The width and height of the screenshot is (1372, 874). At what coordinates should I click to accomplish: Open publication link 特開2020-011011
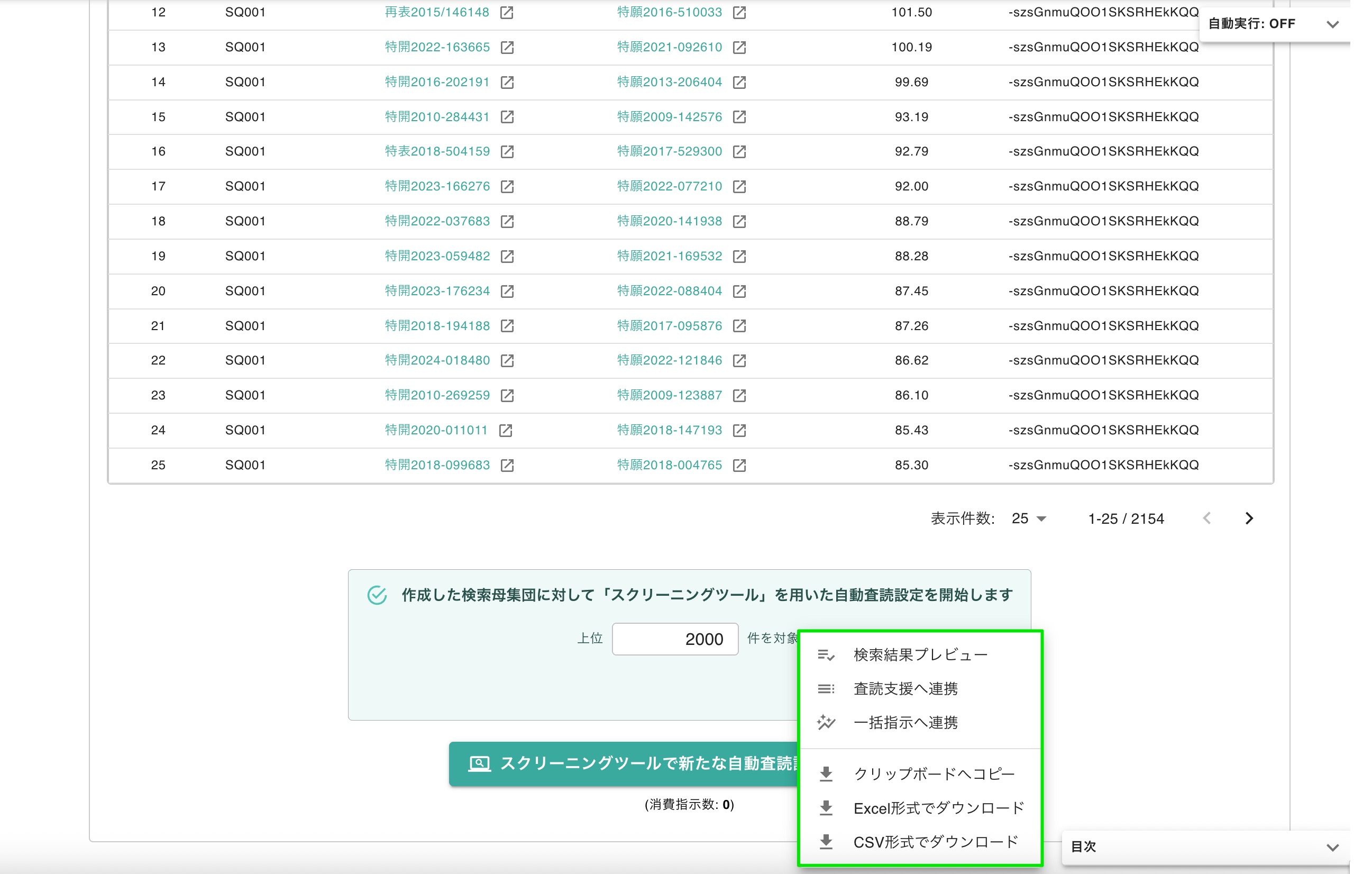pyautogui.click(x=436, y=430)
